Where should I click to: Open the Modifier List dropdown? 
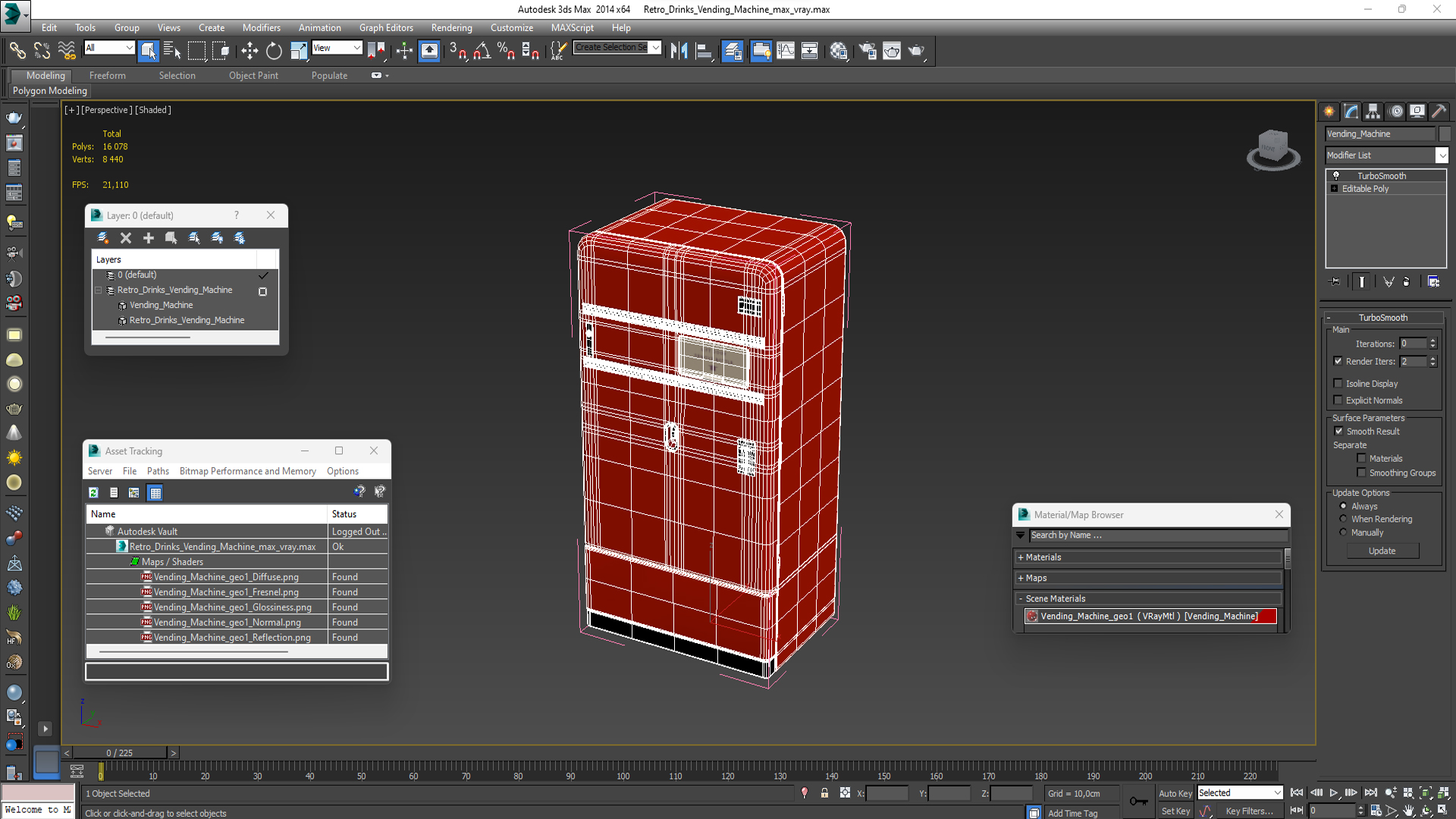[1442, 155]
